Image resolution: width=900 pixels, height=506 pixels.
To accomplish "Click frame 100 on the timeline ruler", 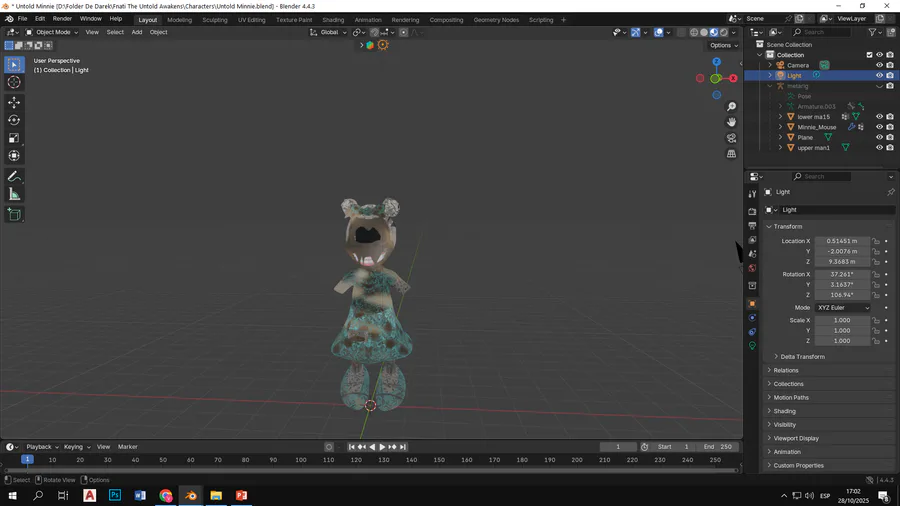I will tap(300, 460).
